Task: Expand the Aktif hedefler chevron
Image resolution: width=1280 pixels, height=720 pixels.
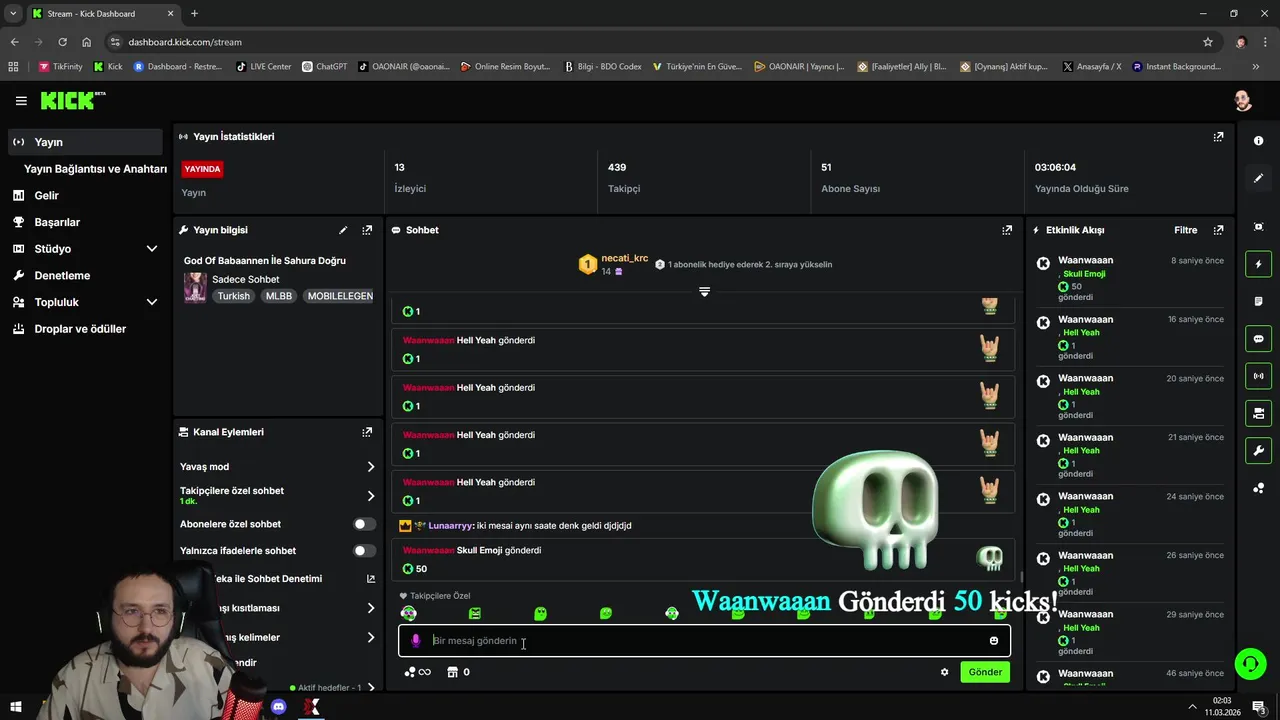Action: [x=371, y=688]
